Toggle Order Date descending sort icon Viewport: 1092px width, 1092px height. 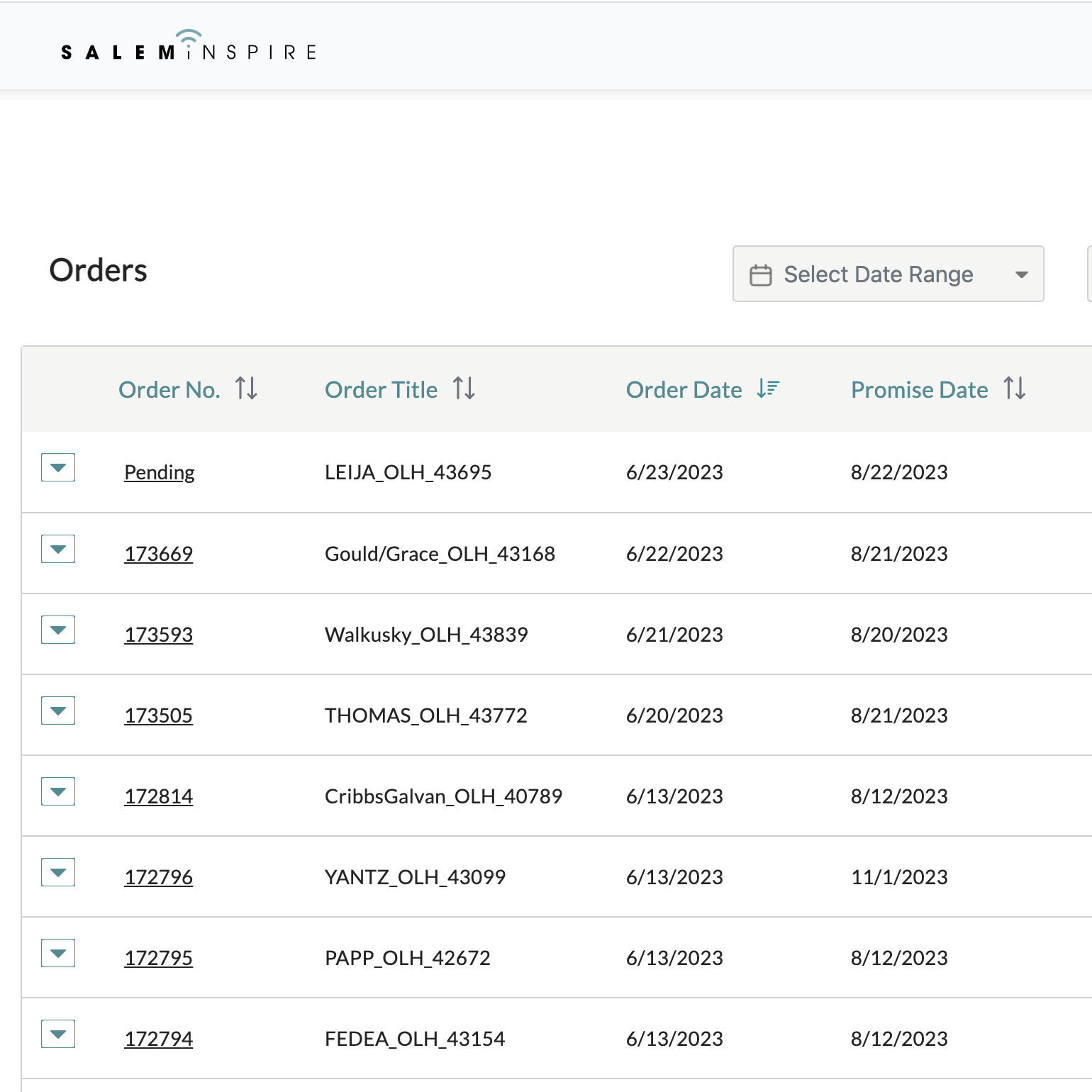click(x=768, y=389)
